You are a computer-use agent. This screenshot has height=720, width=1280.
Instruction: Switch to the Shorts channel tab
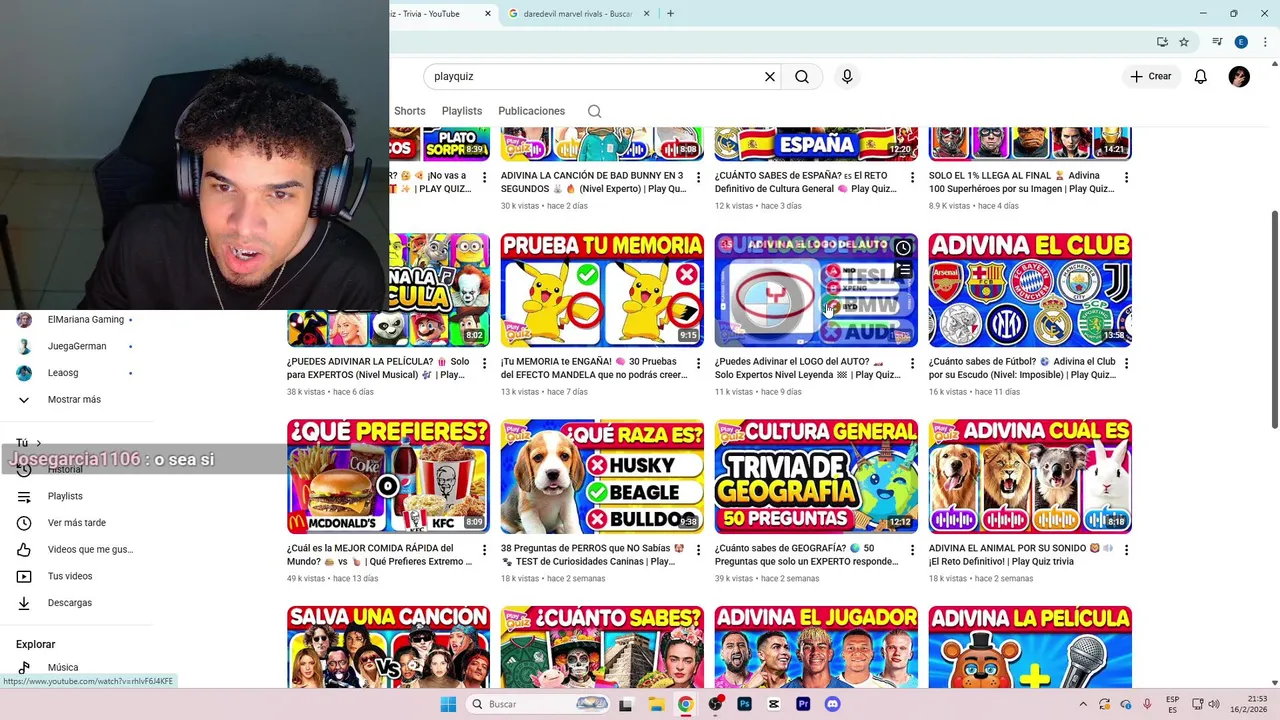coord(409,111)
